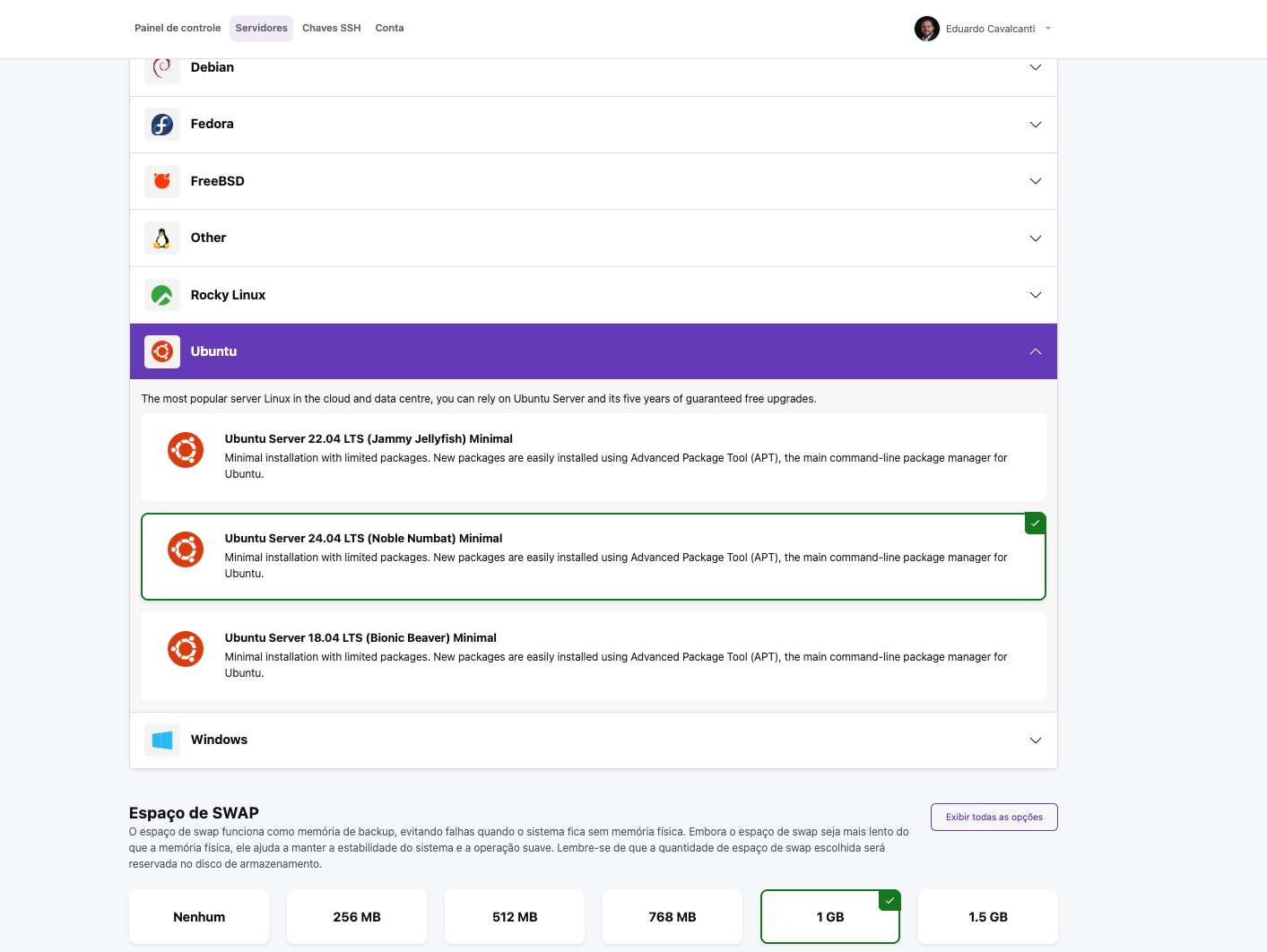Click the Ubuntu title in purple header

click(x=214, y=351)
